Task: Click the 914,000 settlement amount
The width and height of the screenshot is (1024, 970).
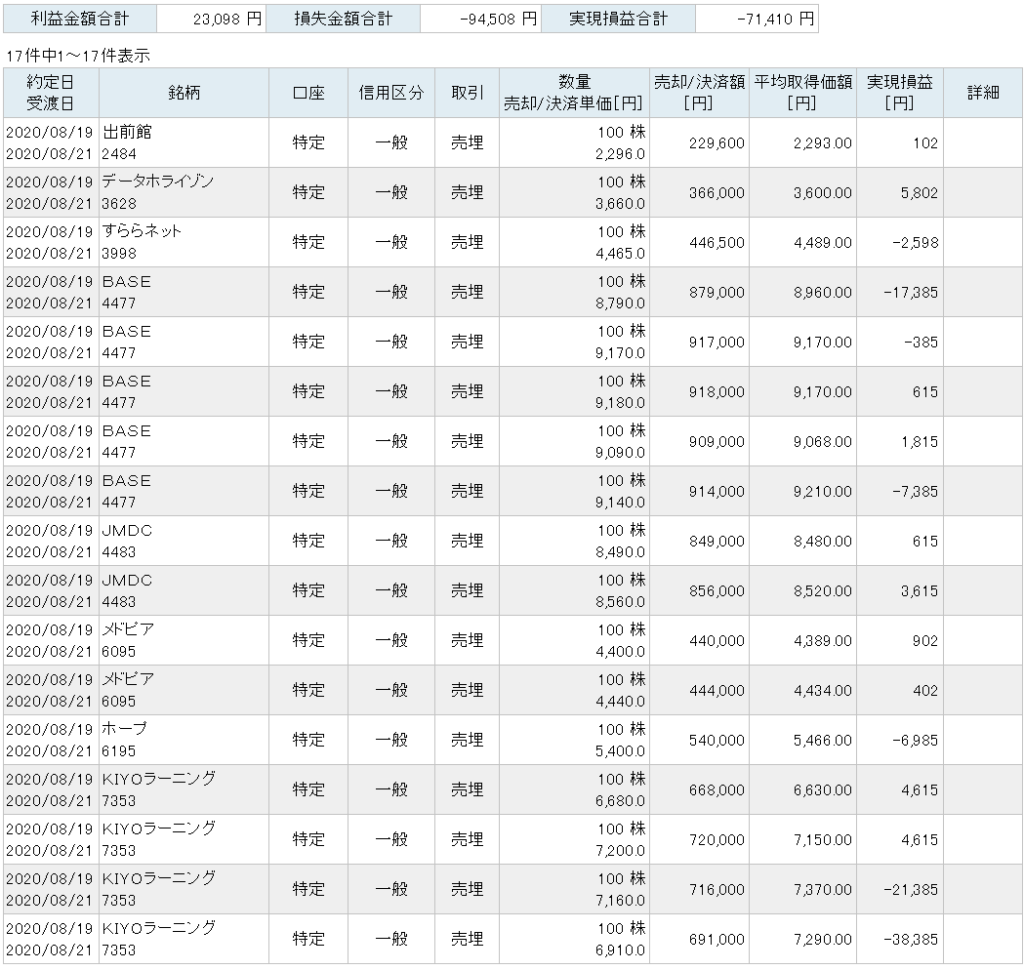Action: [716, 491]
